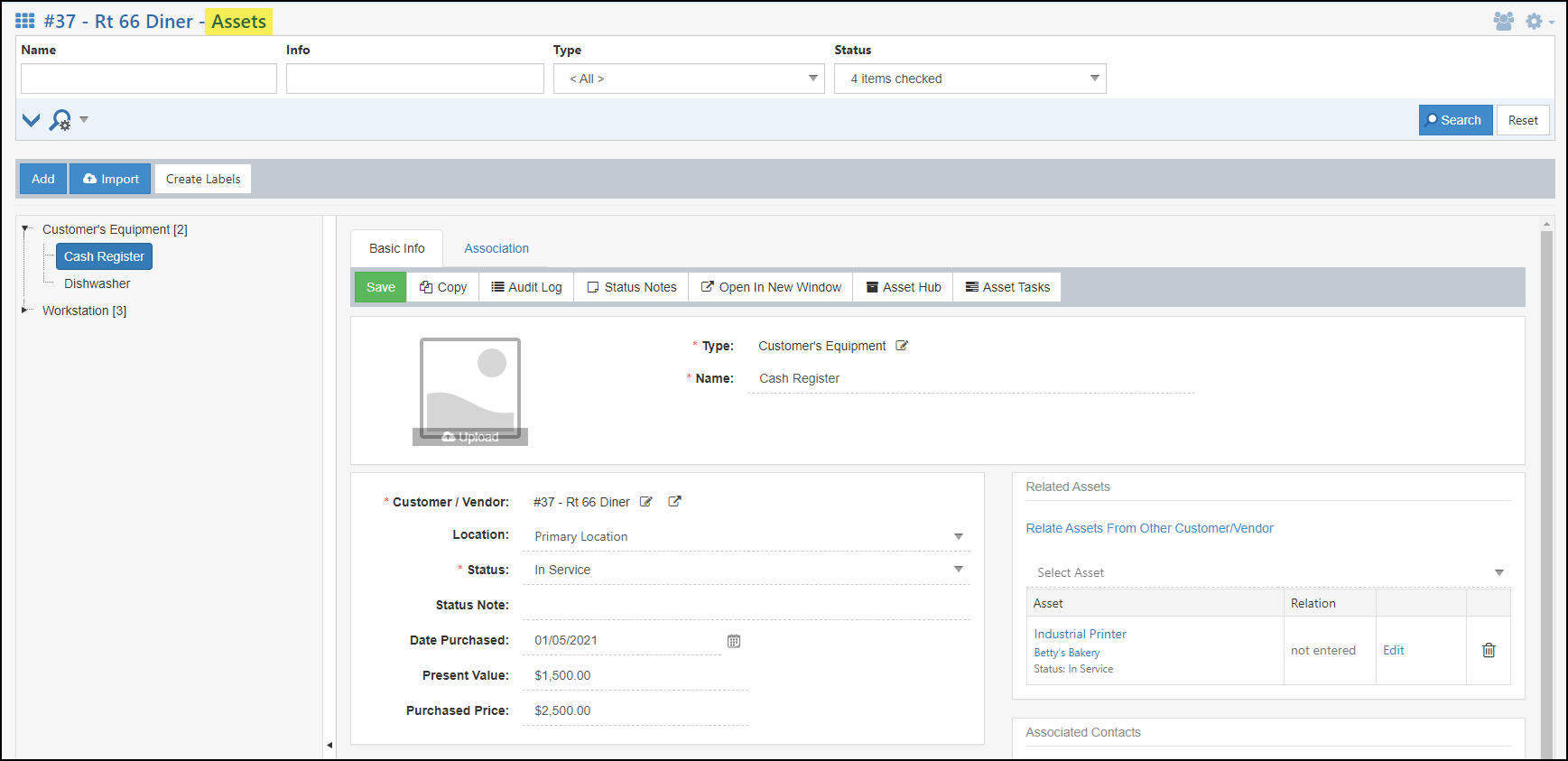Click the Workstation [3] label
1568x761 pixels.
click(x=85, y=311)
